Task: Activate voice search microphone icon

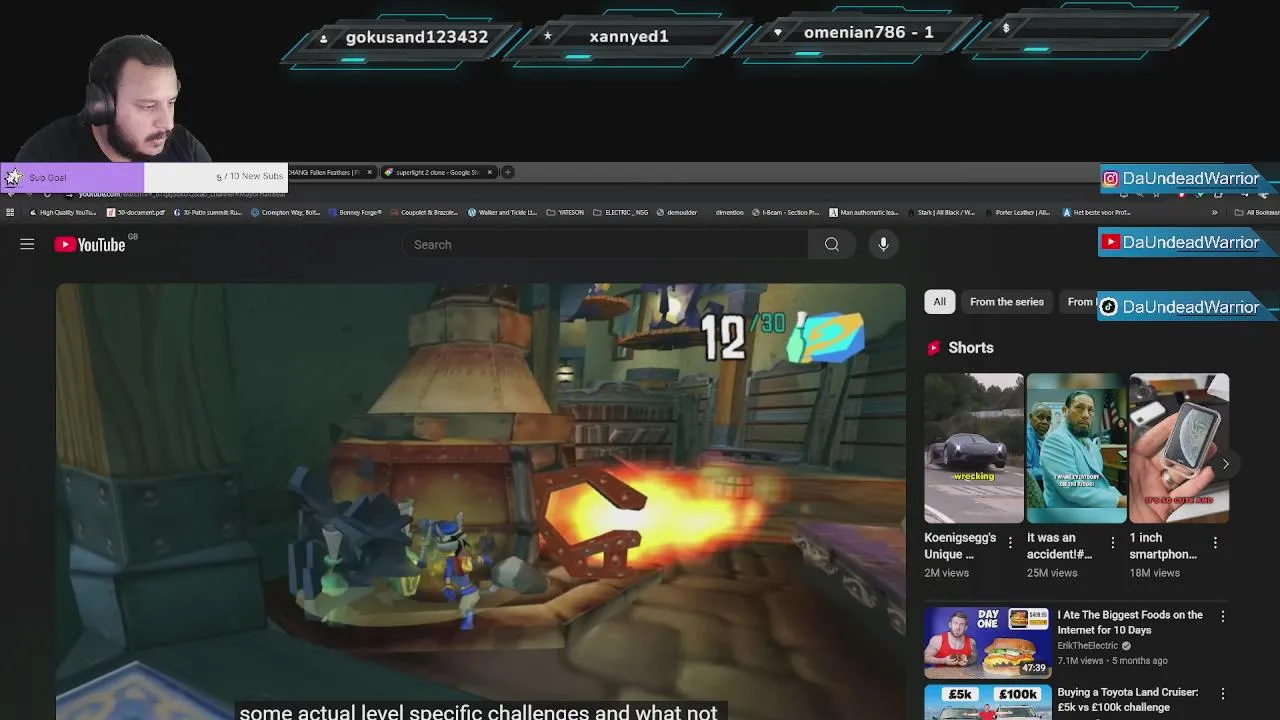Action: [883, 244]
